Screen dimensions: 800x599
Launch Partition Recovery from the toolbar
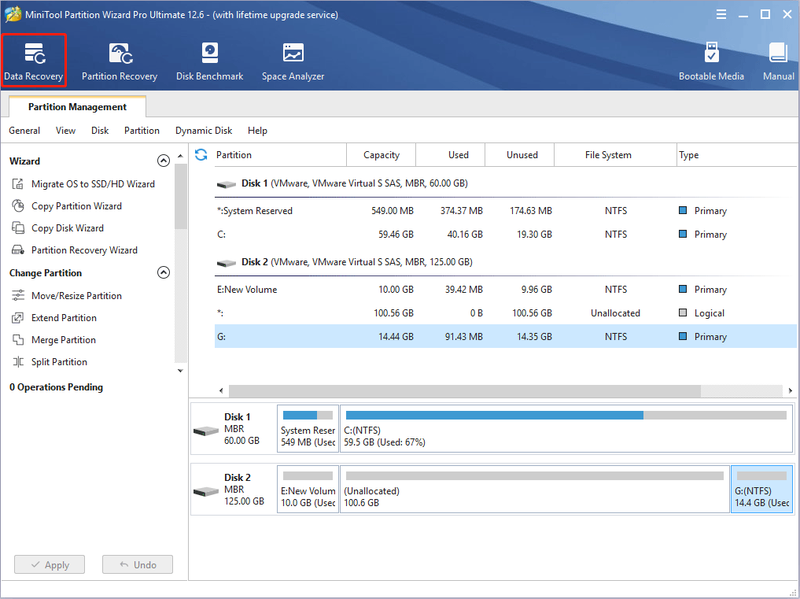pyautogui.click(x=119, y=62)
